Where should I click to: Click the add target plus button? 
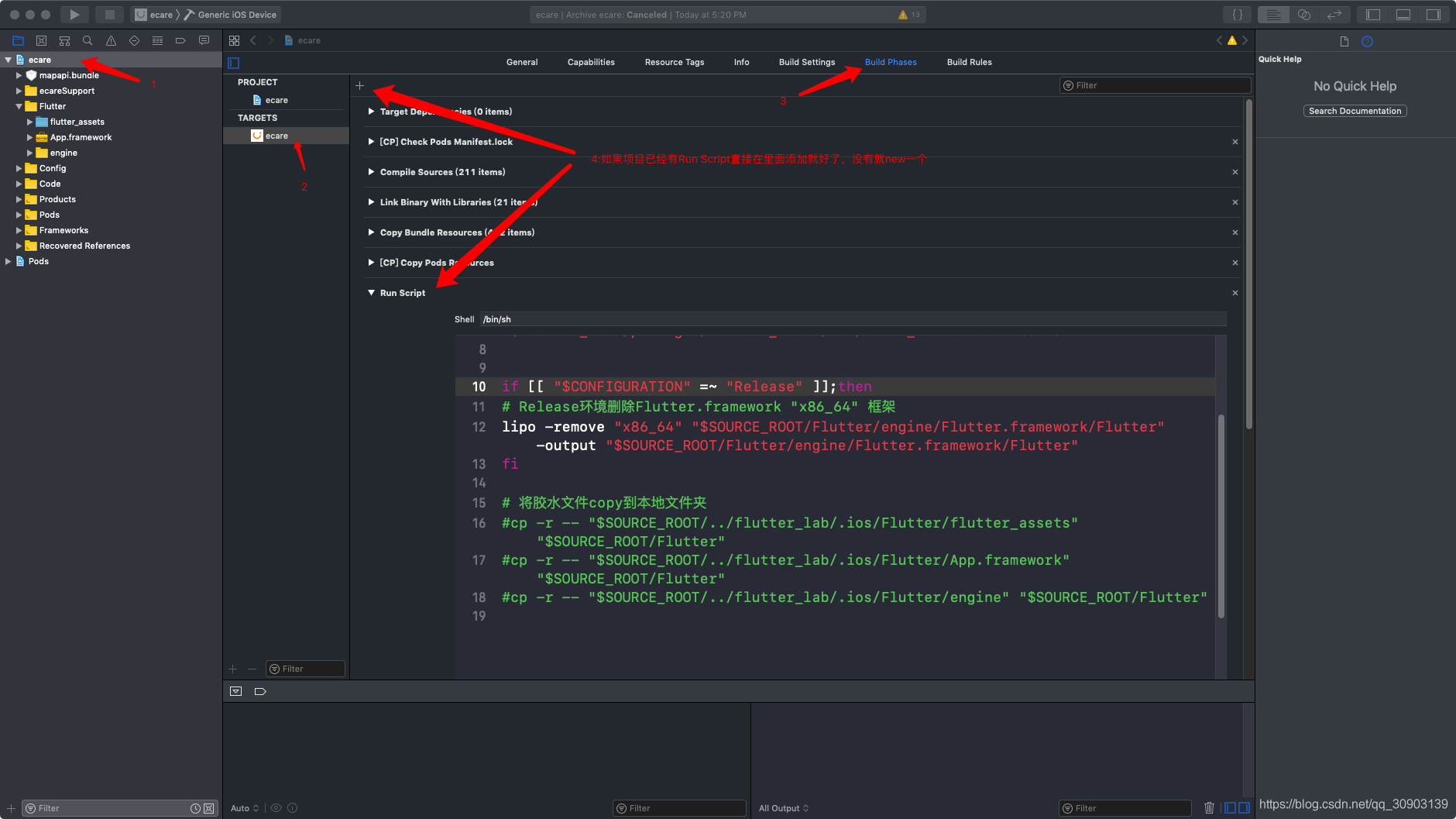coord(232,669)
